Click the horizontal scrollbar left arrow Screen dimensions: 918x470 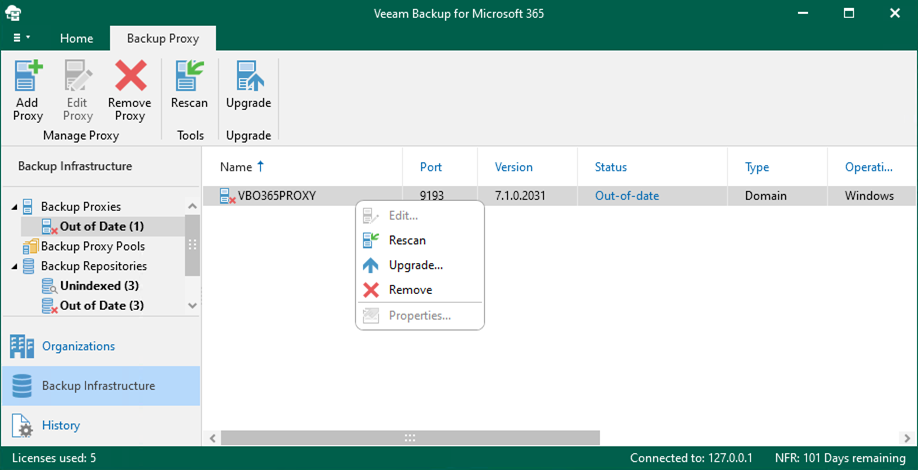click(212, 438)
